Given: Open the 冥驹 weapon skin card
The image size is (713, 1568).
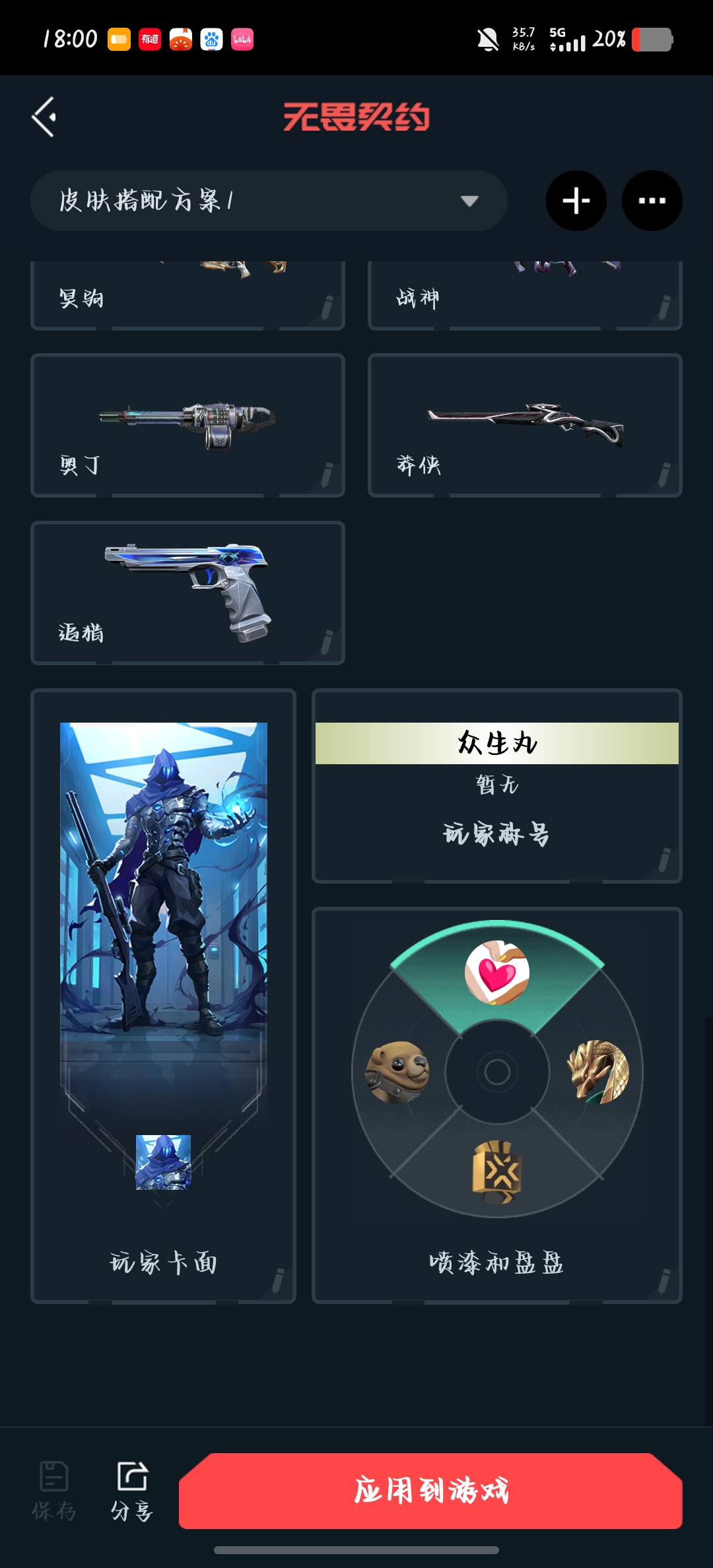Looking at the screenshot, I should click(x=187, y=296).
